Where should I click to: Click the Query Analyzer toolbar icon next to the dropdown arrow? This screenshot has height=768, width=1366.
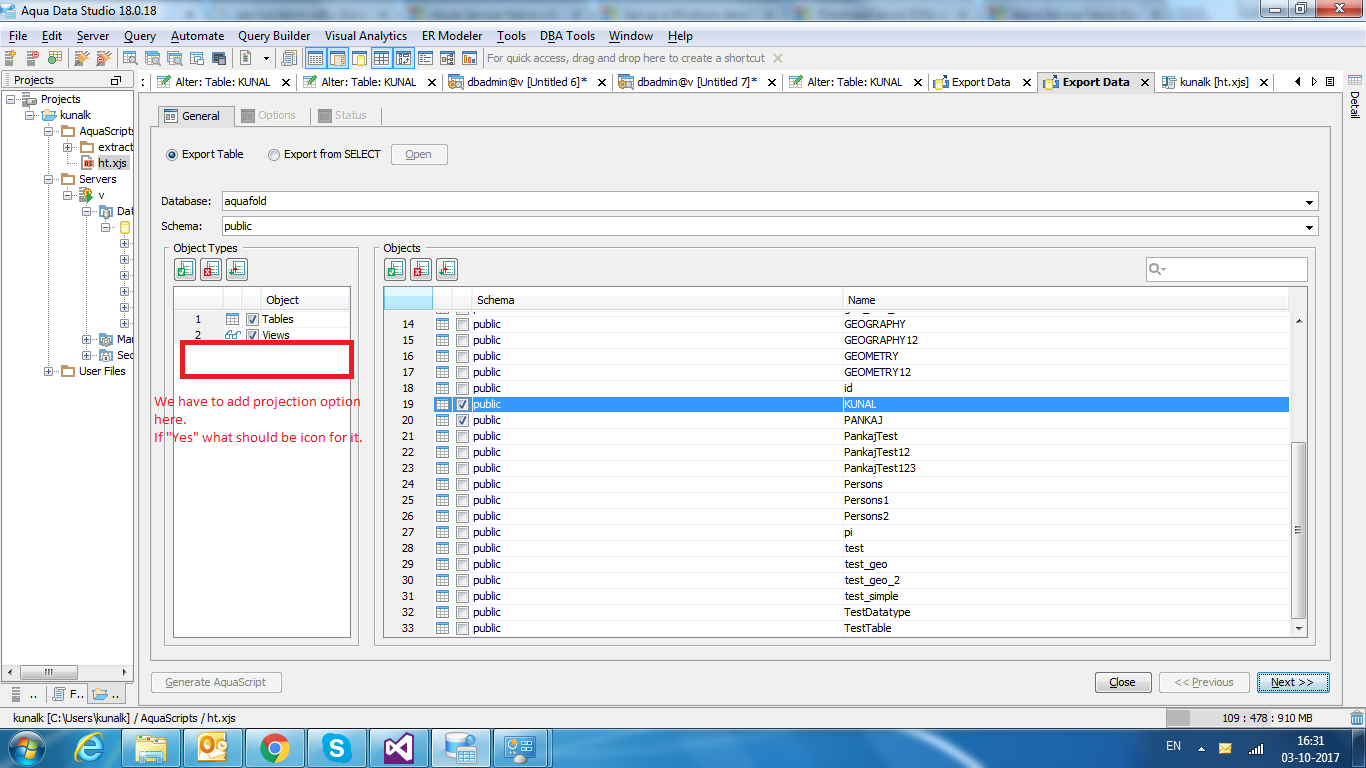pos(245,58)
